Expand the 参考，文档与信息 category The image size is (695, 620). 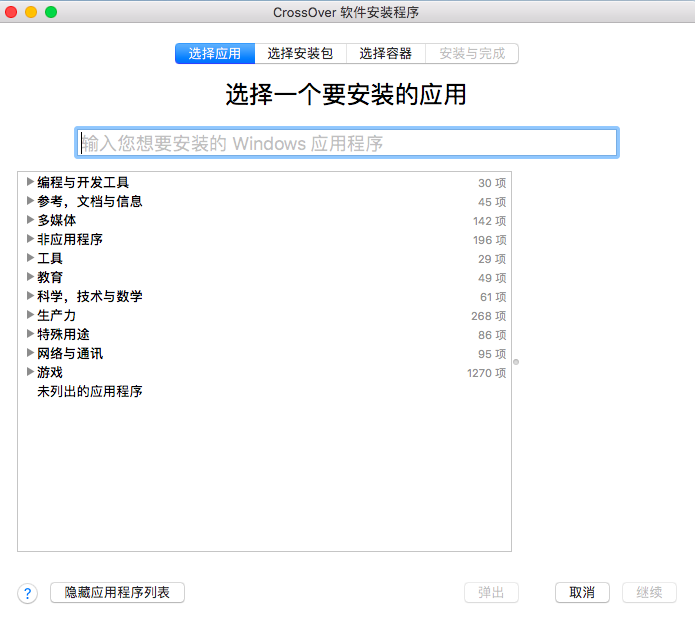point(30,201)
